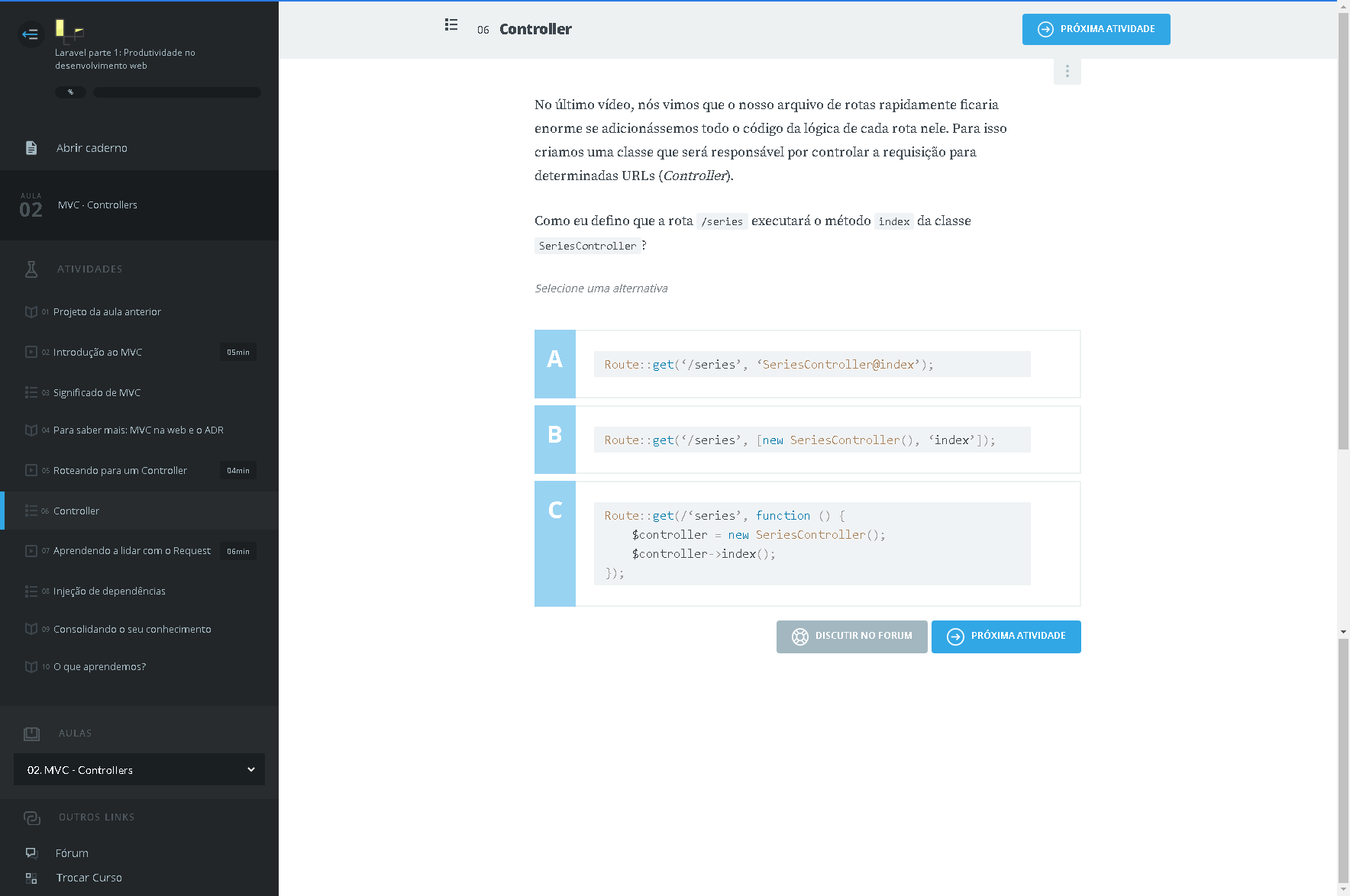Click the Fórum chat icon
1350x896 pixels.
31,853
